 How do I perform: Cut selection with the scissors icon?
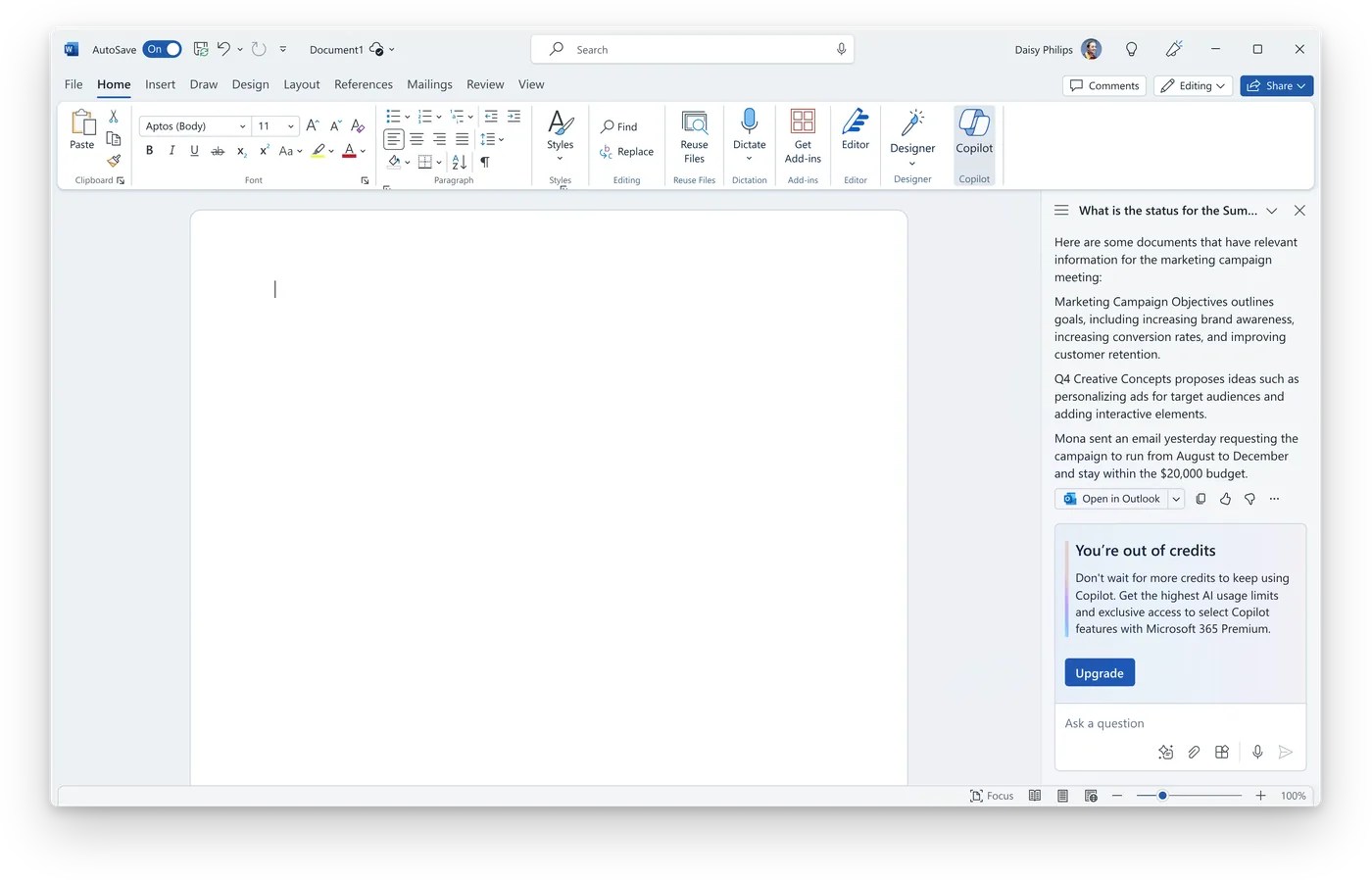coord(114,116)
